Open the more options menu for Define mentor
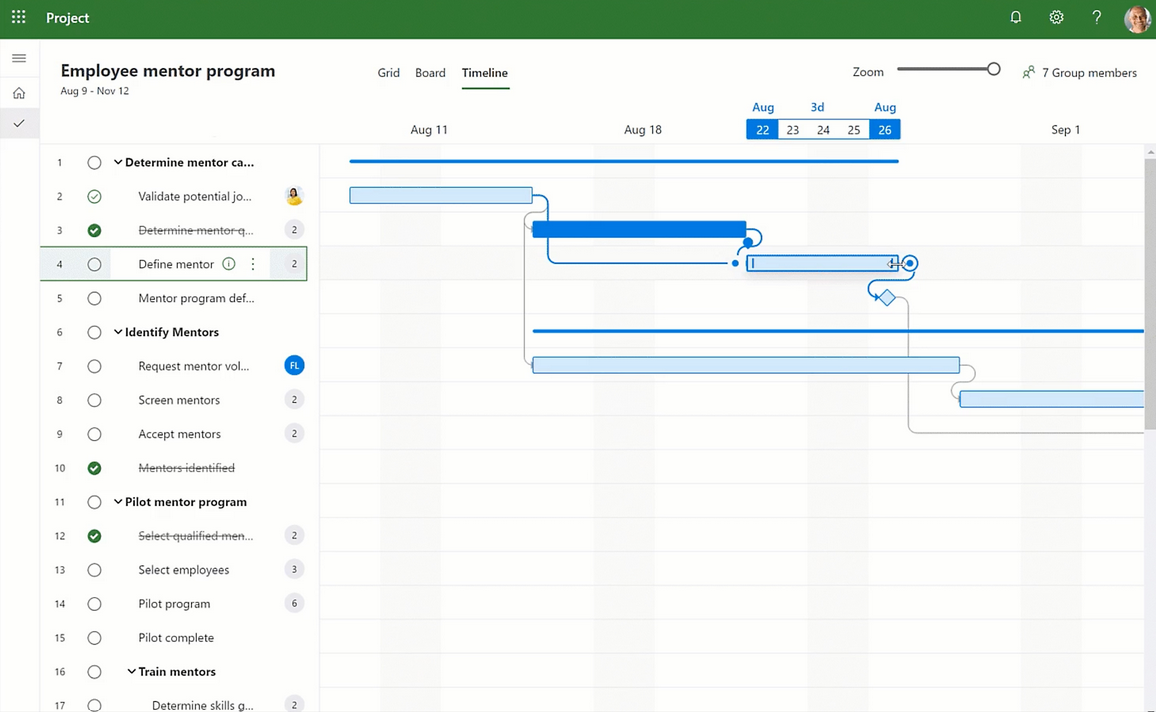Screen dimensions: 1156x712 [x=252, y=264]
